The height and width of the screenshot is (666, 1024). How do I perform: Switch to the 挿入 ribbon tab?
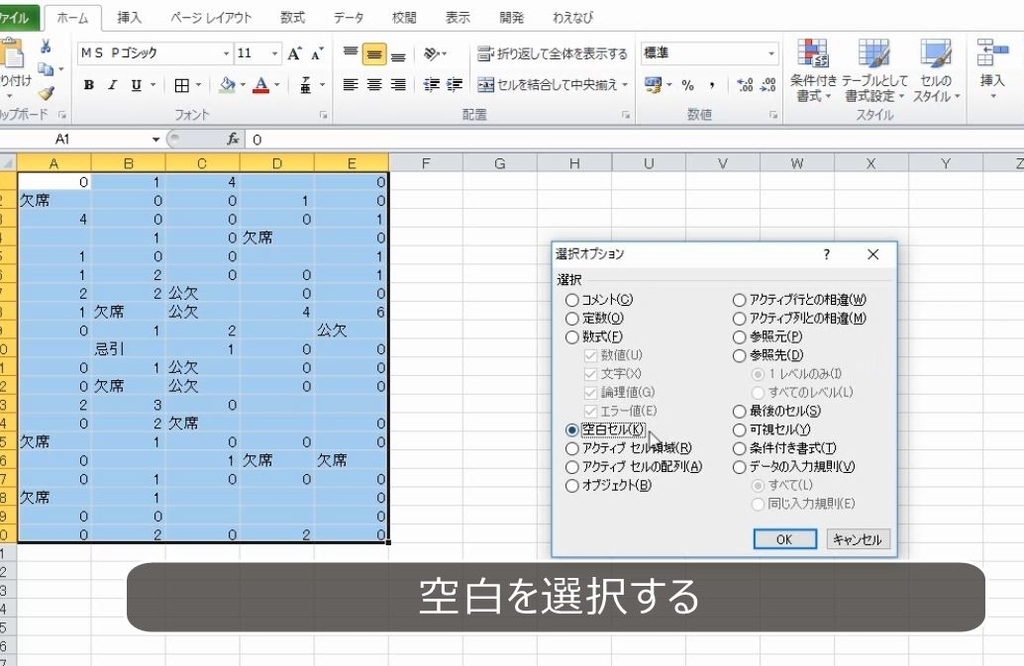131,17
